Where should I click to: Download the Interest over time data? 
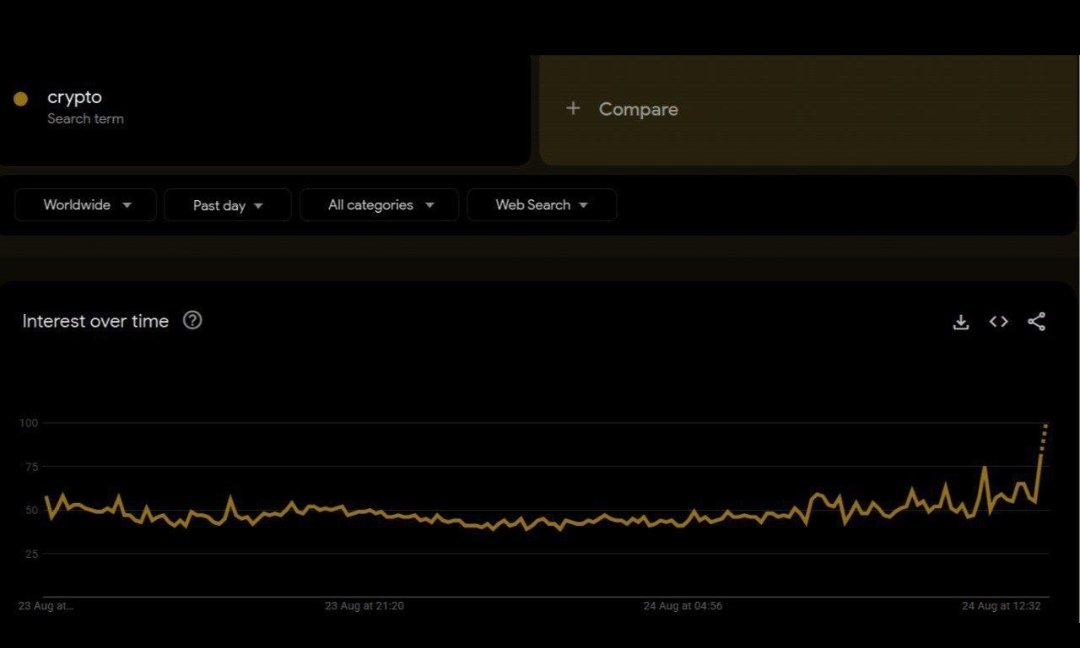click(961, 322)
